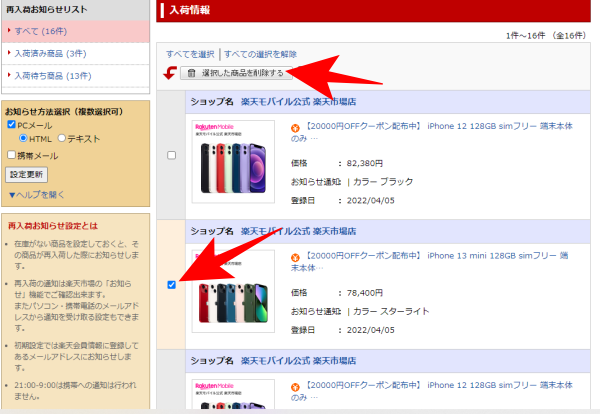The width and height of the screenshot is (600, 414).
Task: Select the HTML radio option
Action: click(23, 138)
